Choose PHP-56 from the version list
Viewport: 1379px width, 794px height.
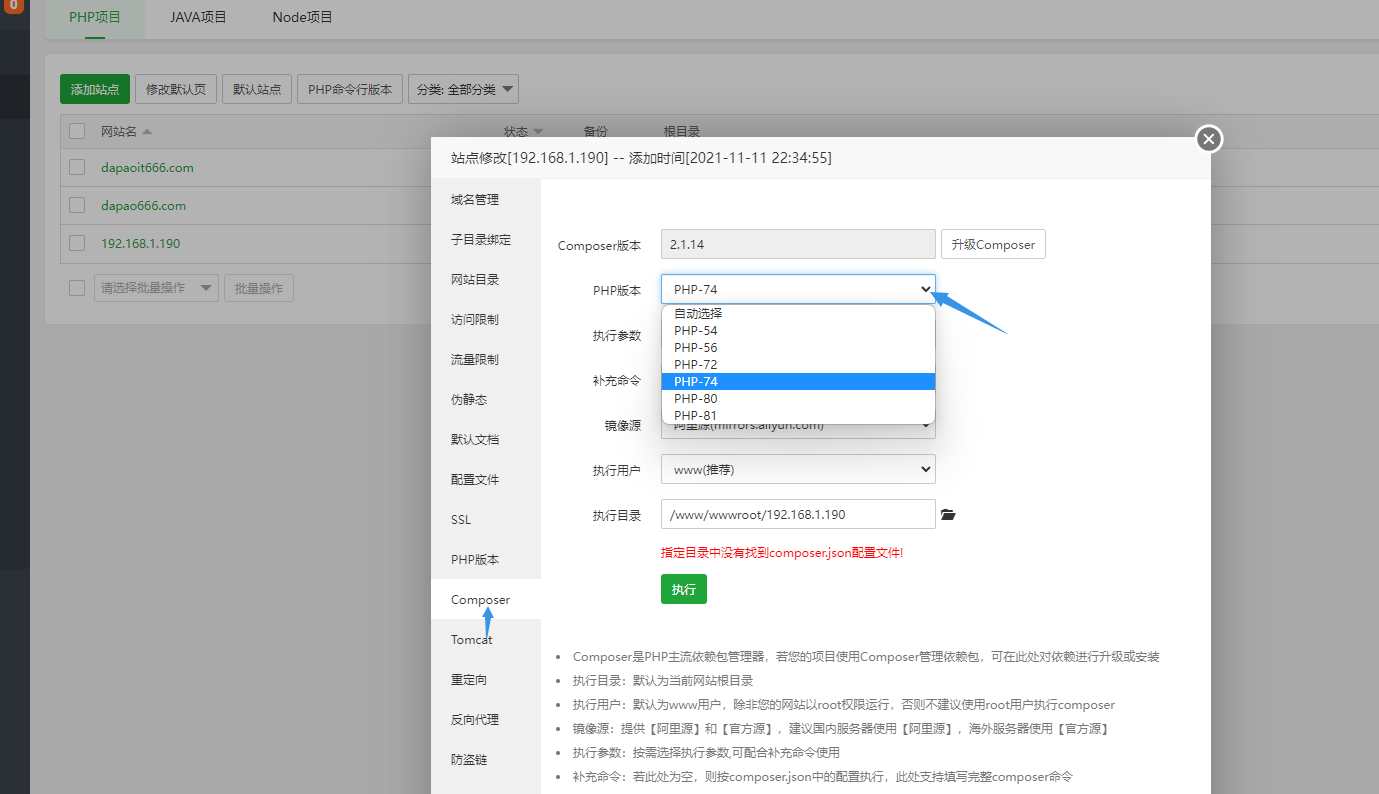coord(798,347)
